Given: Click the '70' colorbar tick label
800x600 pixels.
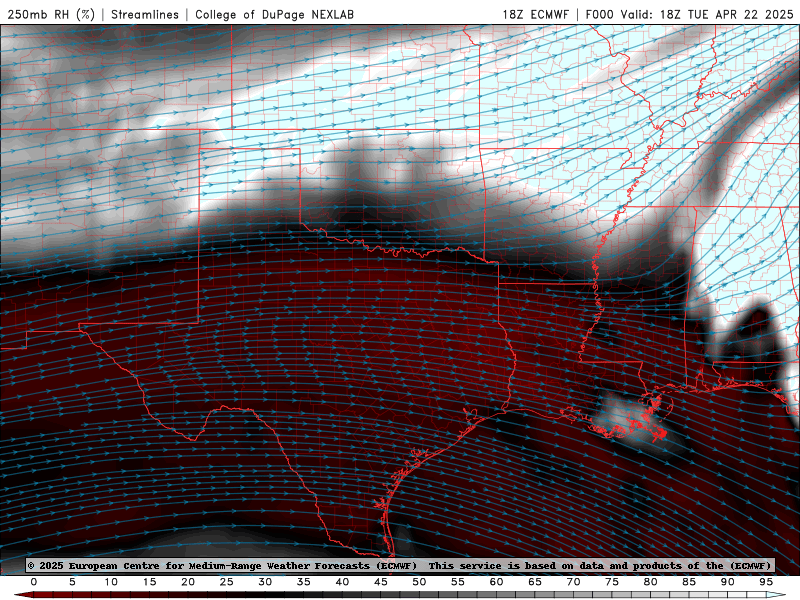Looking at the screenshot, I should click(573, 582).
